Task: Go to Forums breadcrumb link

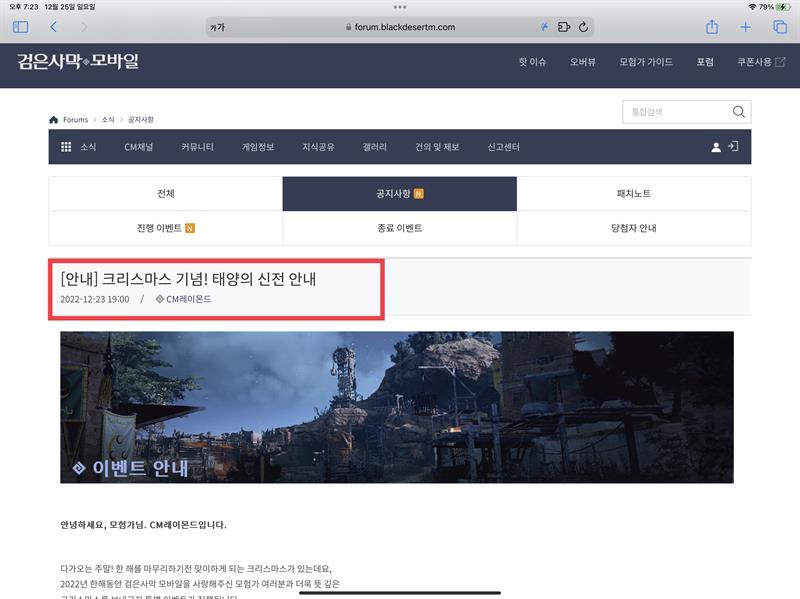Action: pos(76,119)
